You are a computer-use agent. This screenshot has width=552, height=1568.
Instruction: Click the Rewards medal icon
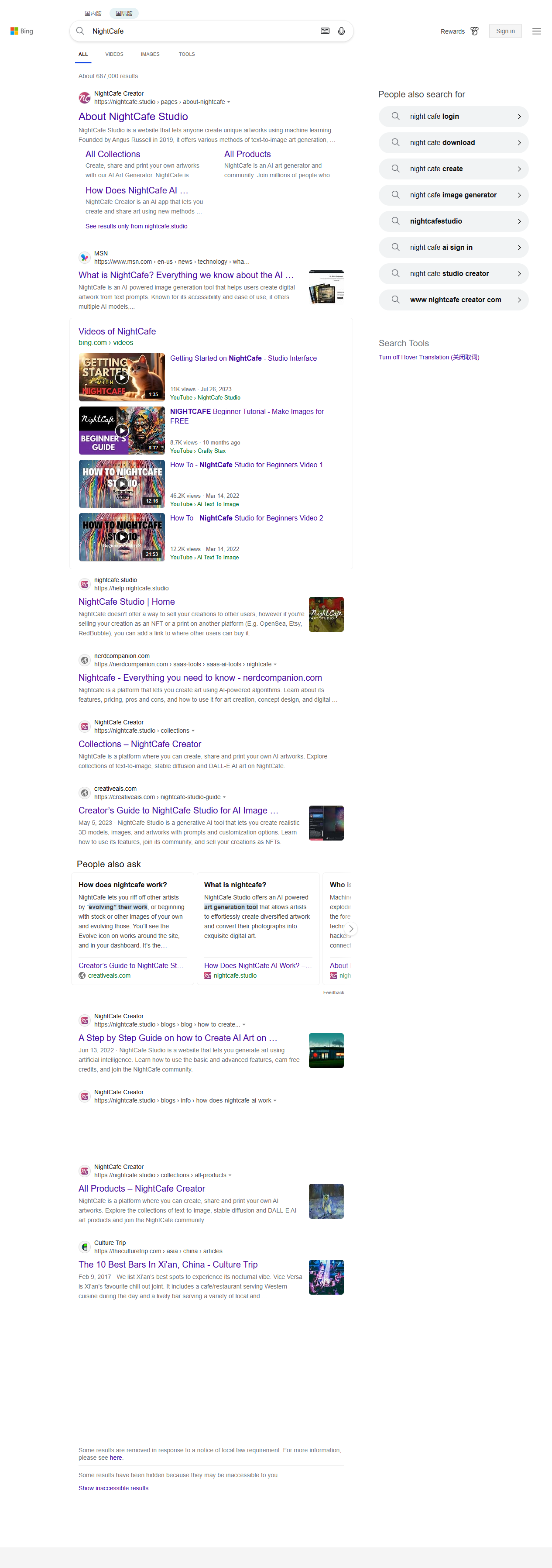475,31
